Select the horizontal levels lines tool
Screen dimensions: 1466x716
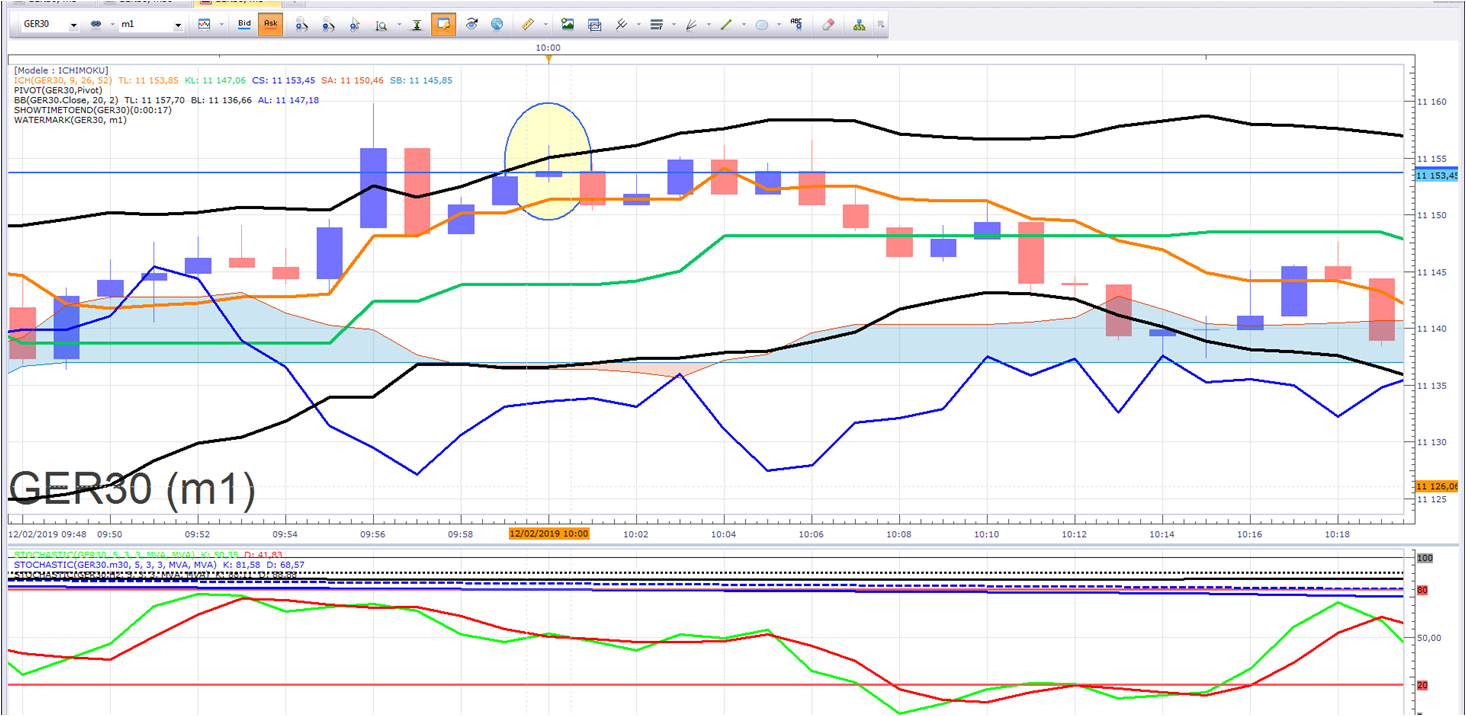tap(656, 24)
